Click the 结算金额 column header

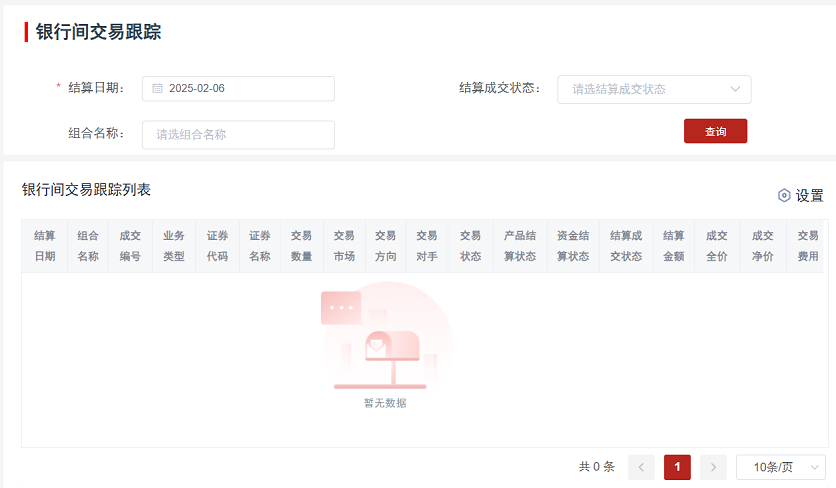(x=673, y=246)
